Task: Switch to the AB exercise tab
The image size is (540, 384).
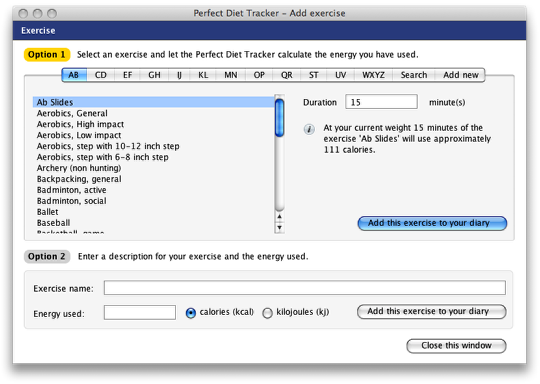Action: [x=74, y=75]
